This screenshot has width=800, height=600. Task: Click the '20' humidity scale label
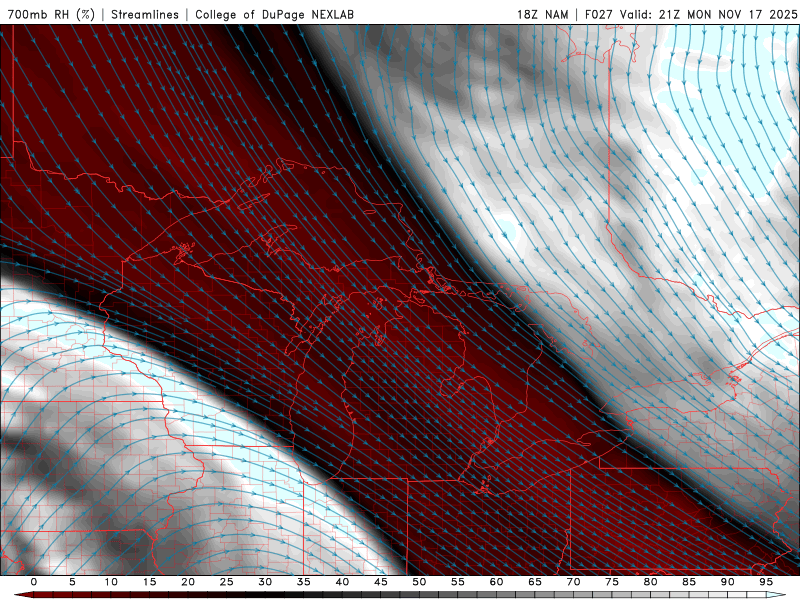(x=188, y=582)
